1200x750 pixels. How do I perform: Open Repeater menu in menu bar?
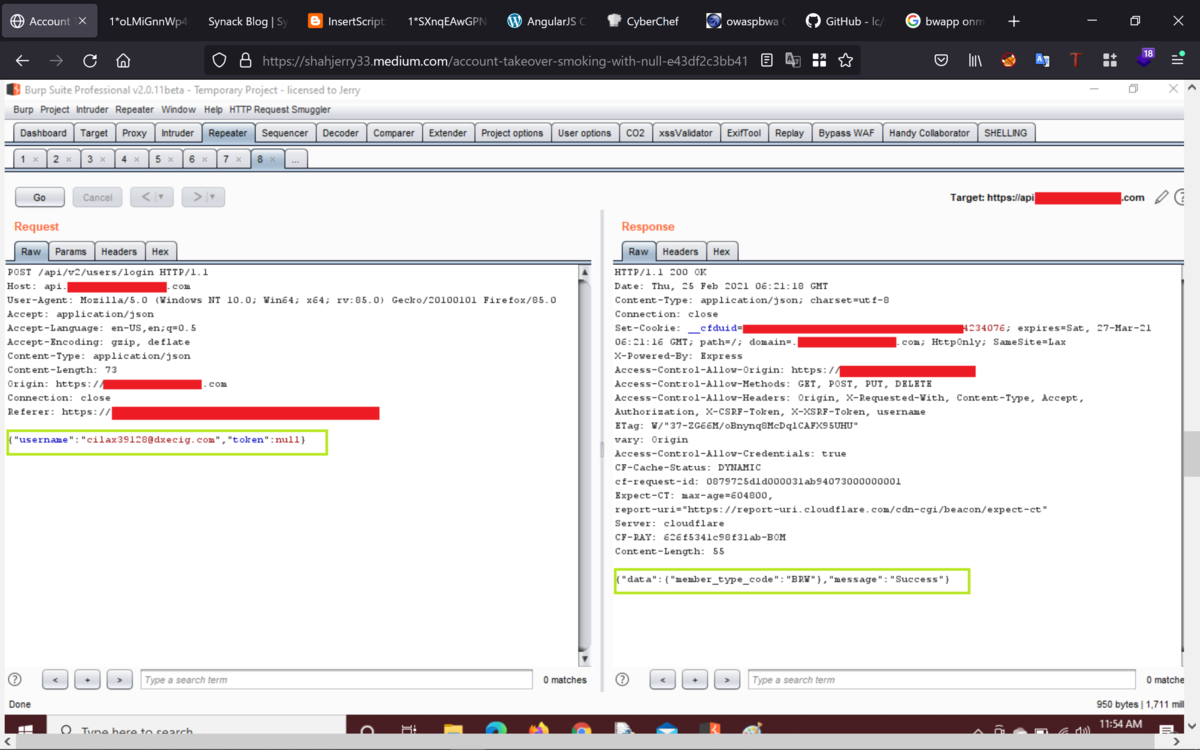tap(134, 110)
